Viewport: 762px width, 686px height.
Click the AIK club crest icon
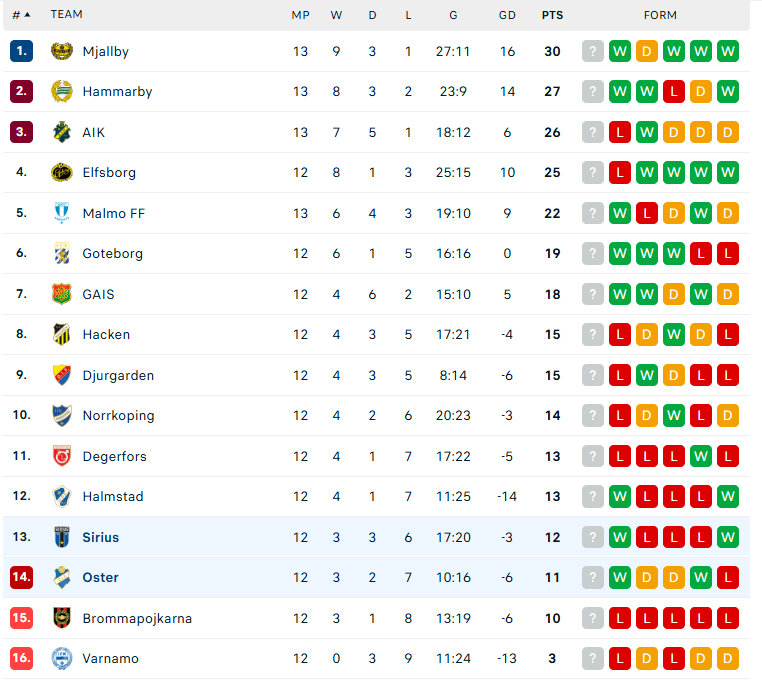tap(62, 132)
